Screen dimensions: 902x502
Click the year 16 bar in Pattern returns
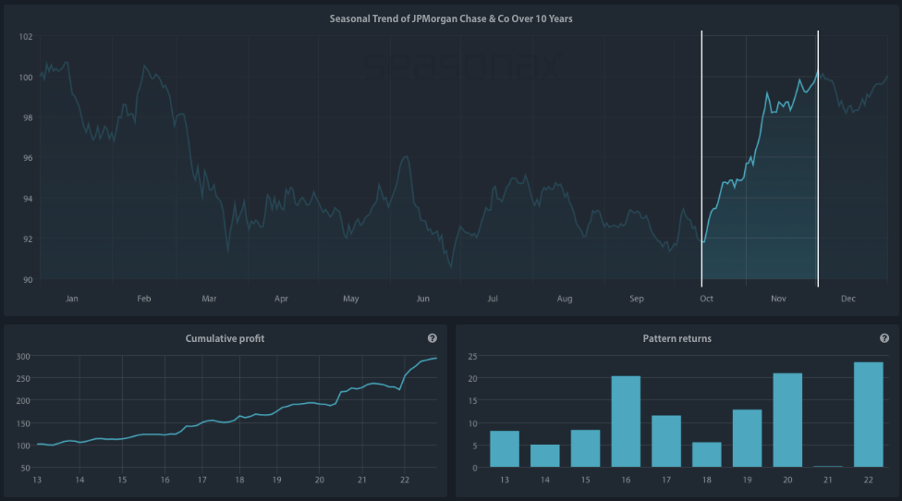(626, 421)
